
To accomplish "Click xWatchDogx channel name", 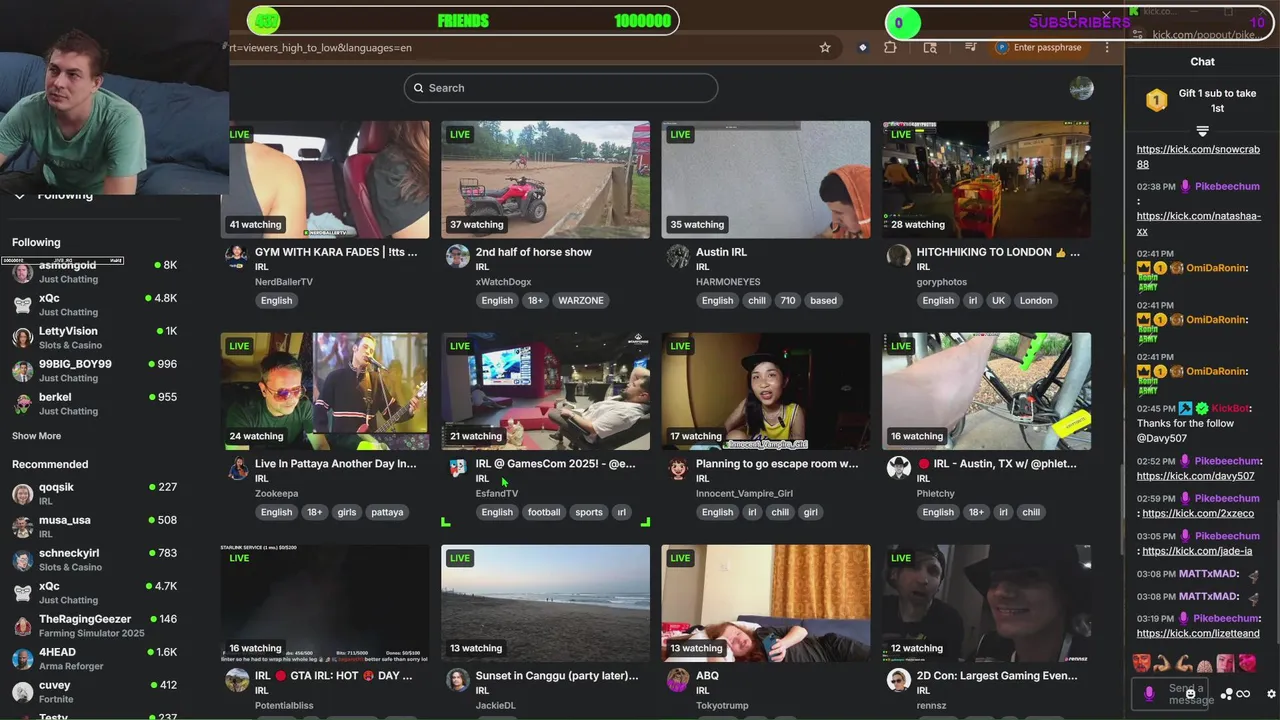I will coord(503,282).
